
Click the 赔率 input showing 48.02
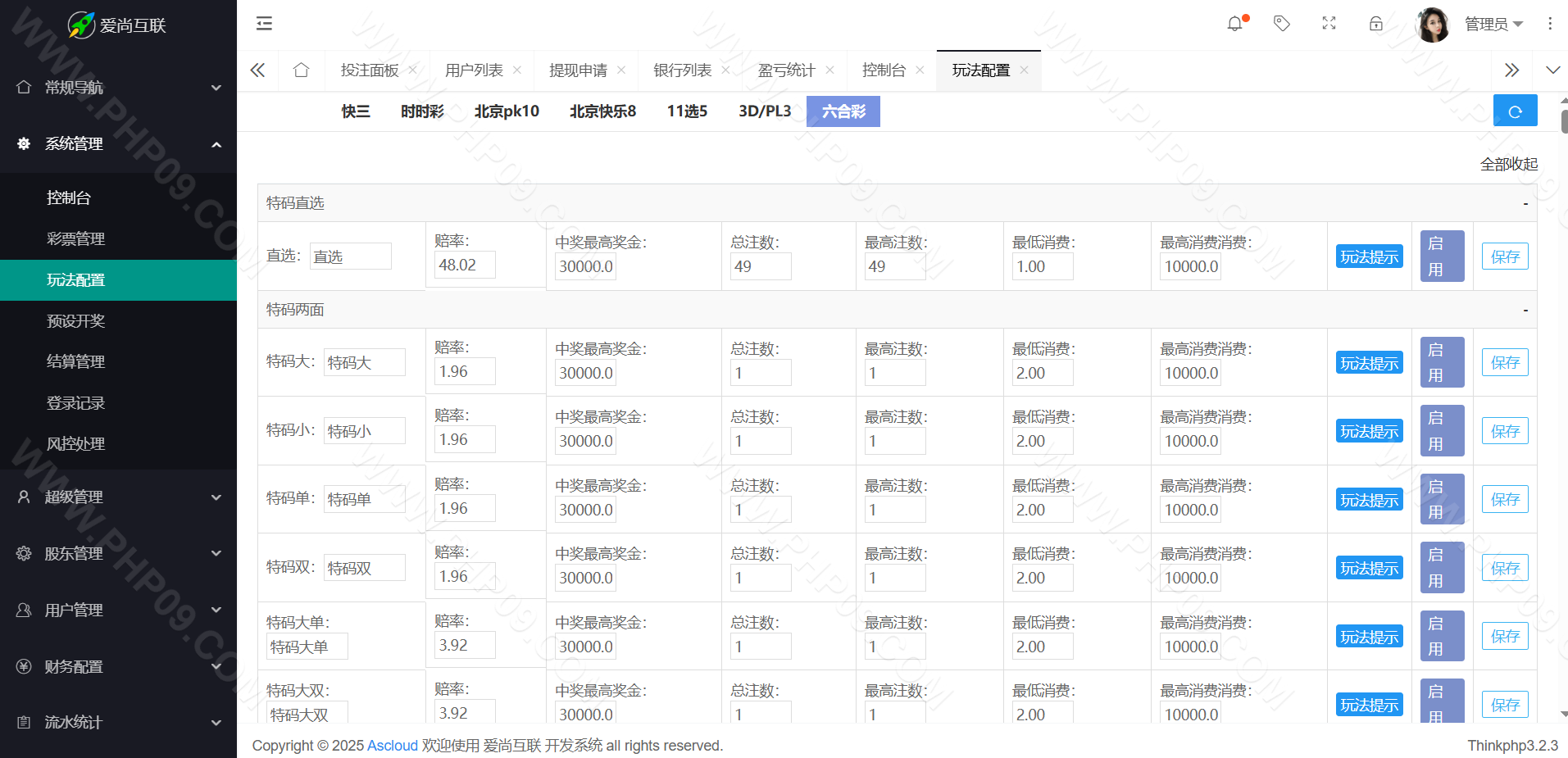pos(465,266)
